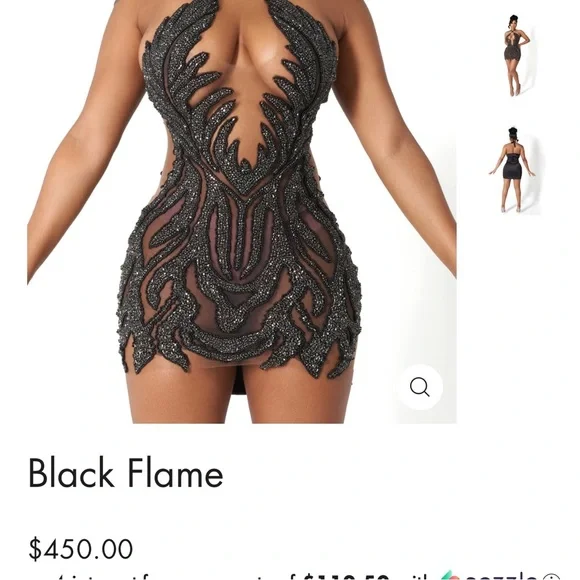View Sezzle payment details via info icon
Viewport: 580px width, 580px height.
coord(552,577)
